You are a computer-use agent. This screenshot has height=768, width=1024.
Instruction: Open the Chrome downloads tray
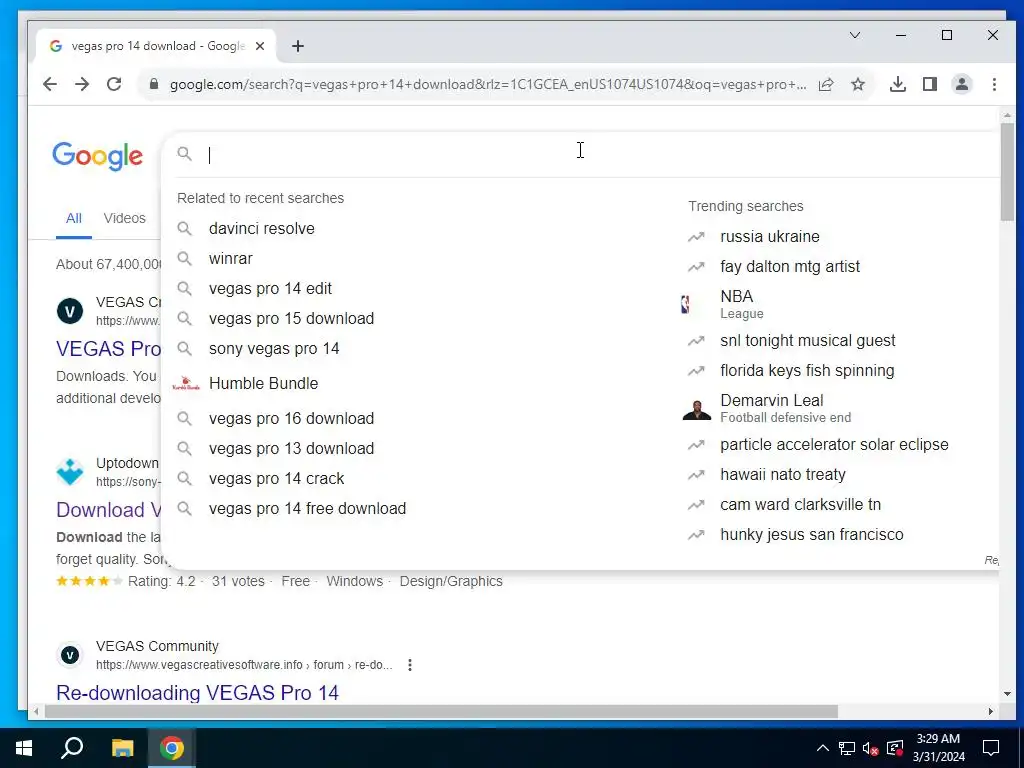pyautogui.click(x=898, y=84)
